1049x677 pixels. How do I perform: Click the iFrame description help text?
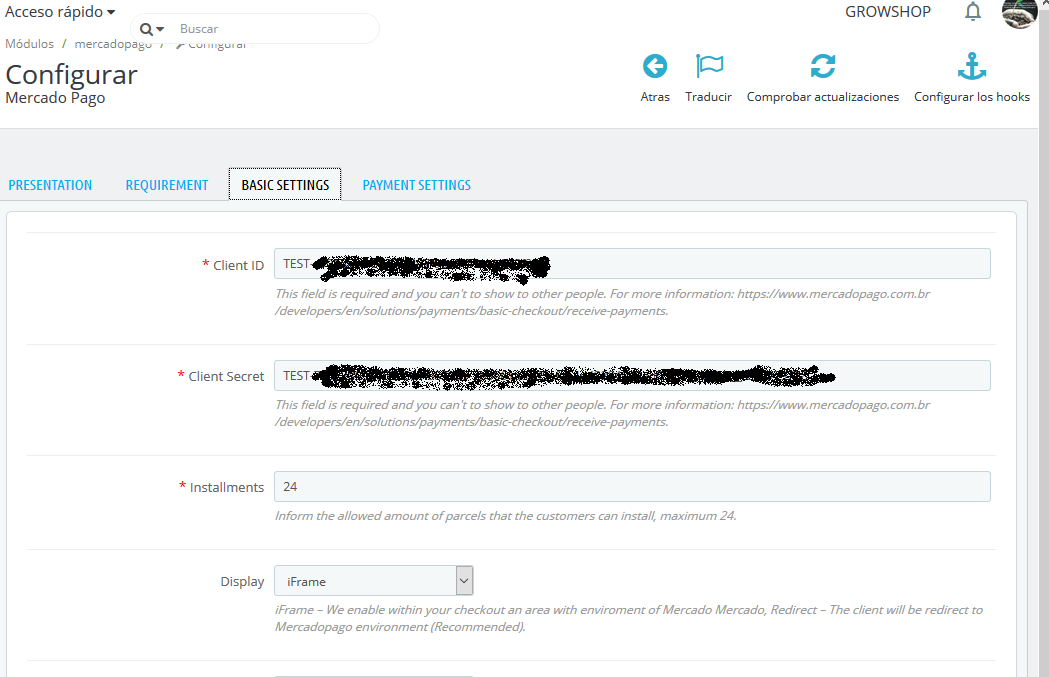pyautogui.click(x=629, y=618)
